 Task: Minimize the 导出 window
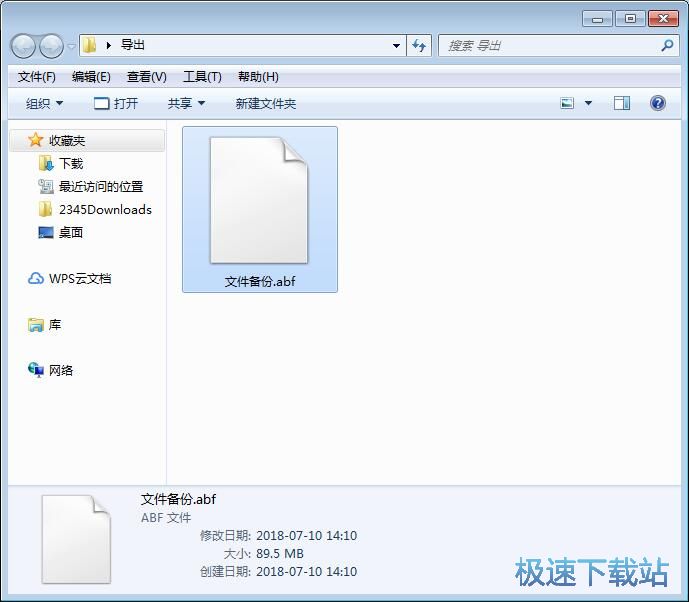[597, 19]
